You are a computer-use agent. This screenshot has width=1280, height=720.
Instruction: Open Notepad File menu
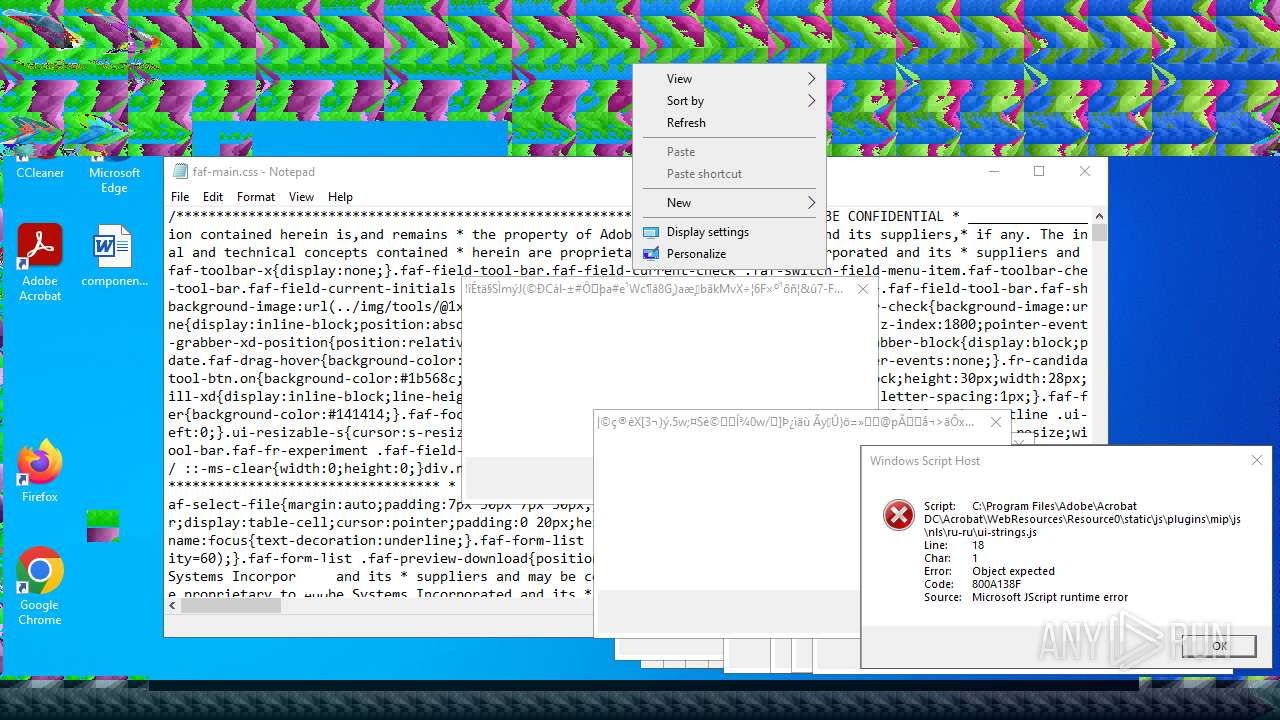point(180,197)
